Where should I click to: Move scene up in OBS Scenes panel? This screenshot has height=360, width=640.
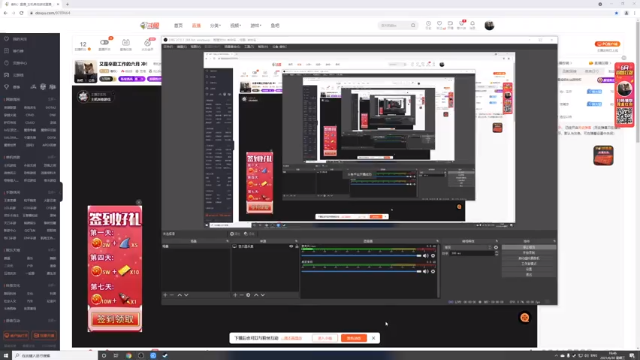180,295
